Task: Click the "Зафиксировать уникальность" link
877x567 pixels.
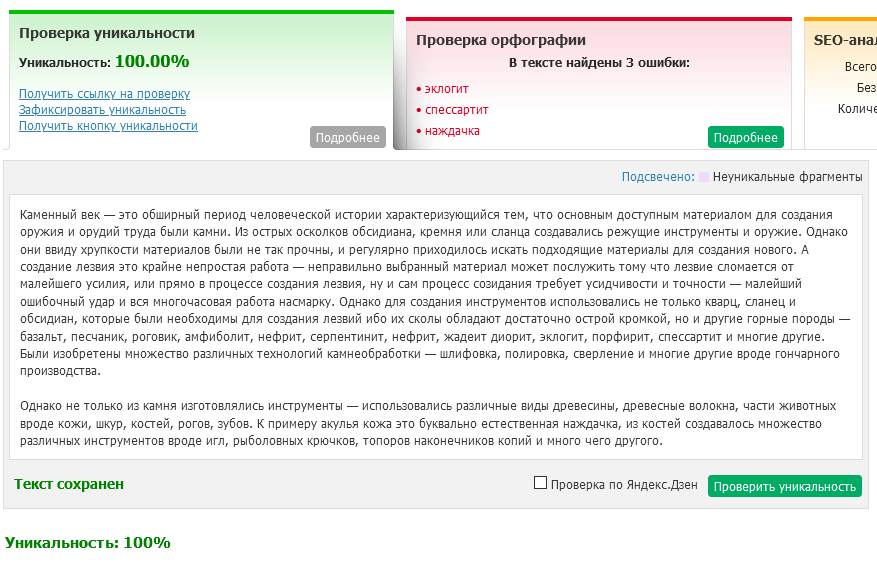Action: 102,110
